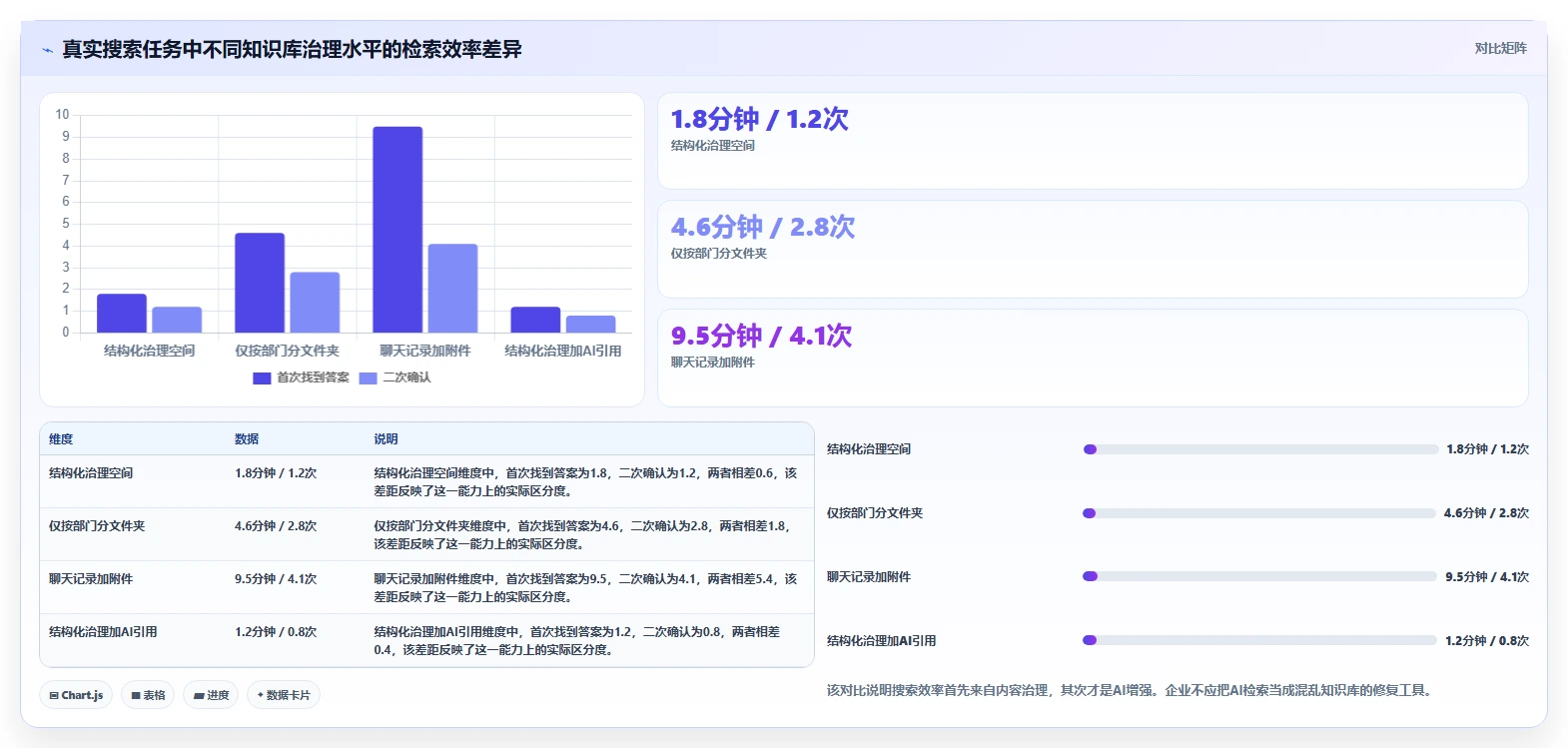The width and height of the screenshot is (1568, 748).
Task: Click progress list label 聊天记录加附件
Action: tap(869, 577)
